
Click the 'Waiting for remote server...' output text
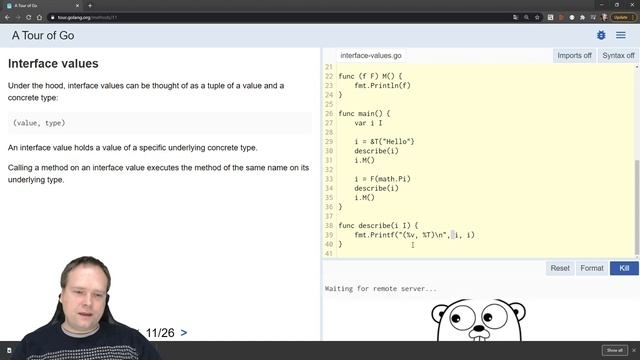pos(380,289)
